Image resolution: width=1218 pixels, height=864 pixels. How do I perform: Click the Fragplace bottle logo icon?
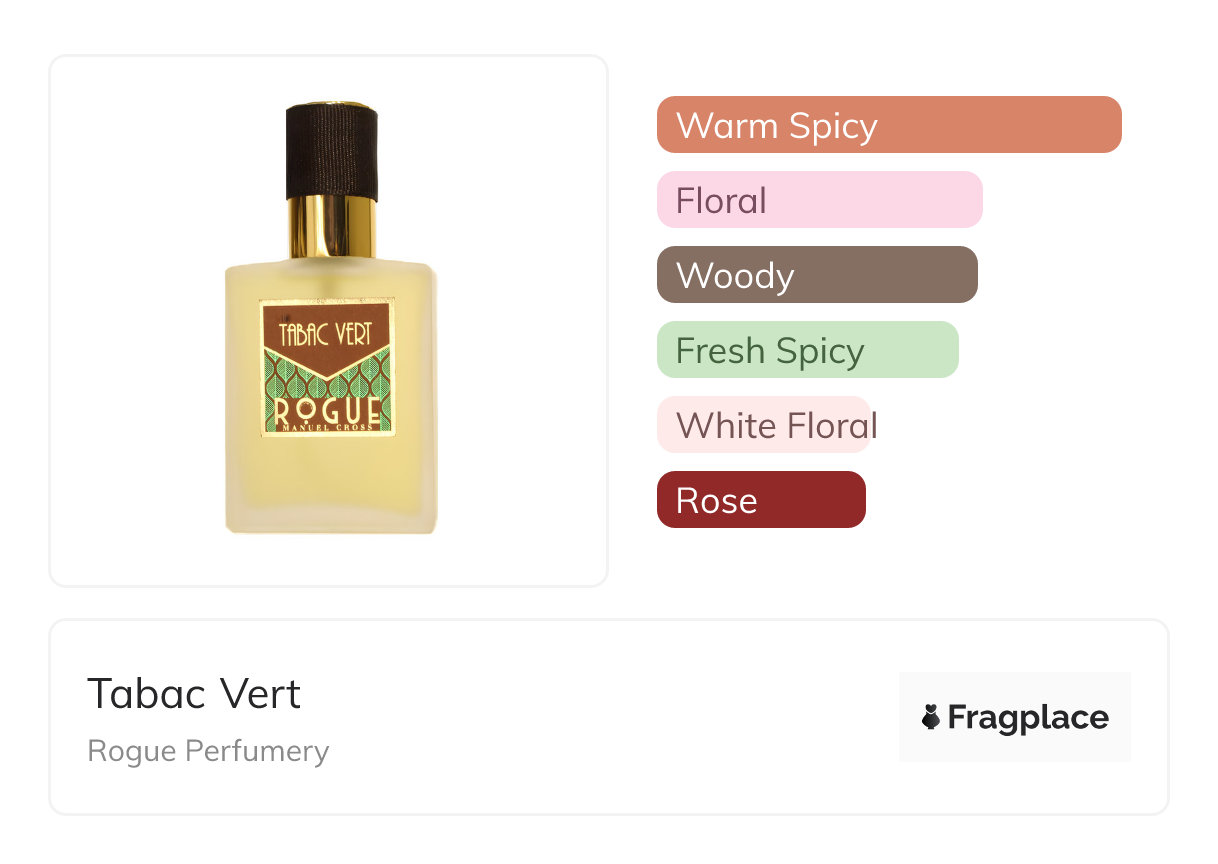coord(931,717)
